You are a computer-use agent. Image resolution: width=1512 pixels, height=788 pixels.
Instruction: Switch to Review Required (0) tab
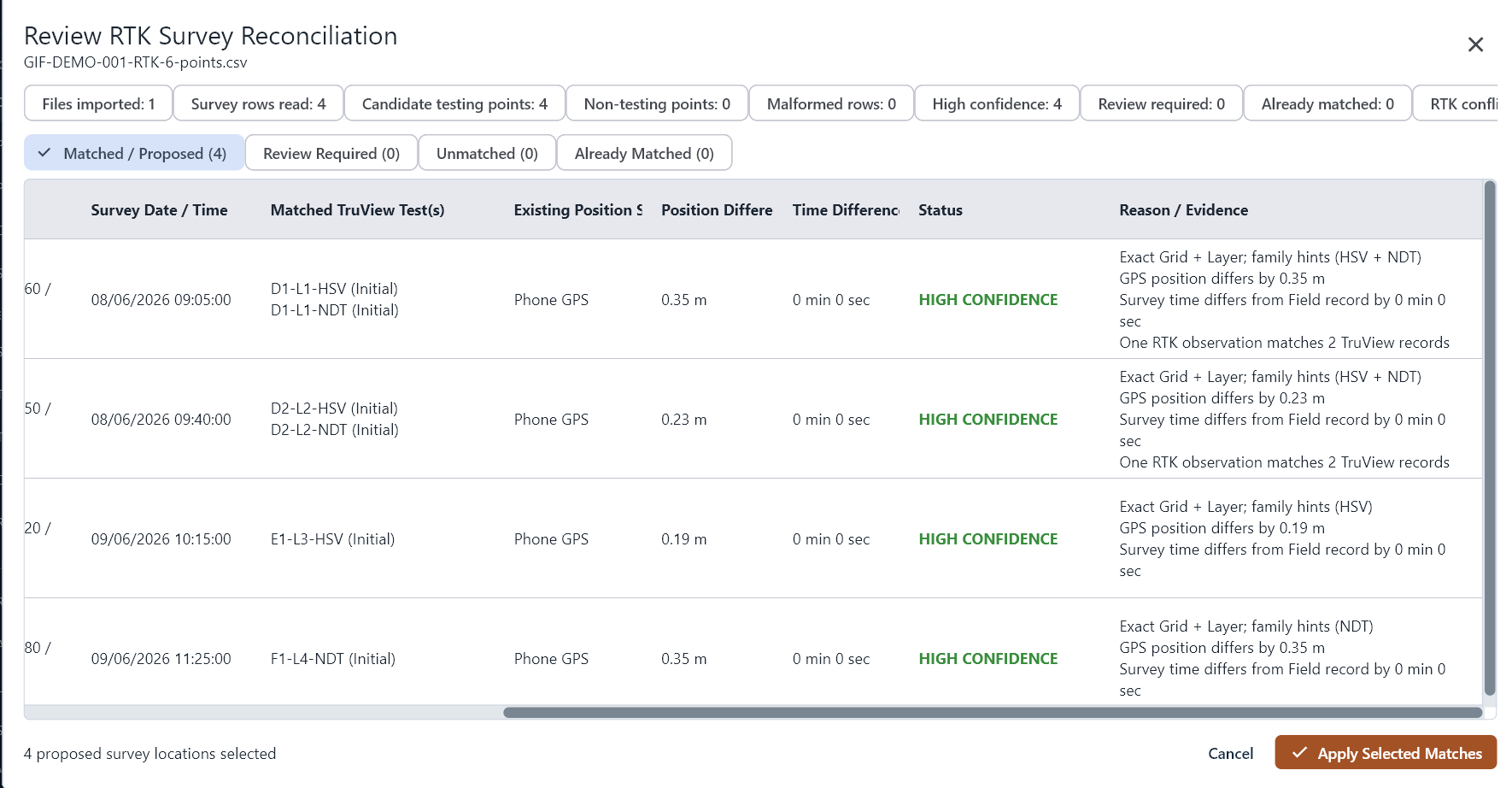tap(331, 153)
